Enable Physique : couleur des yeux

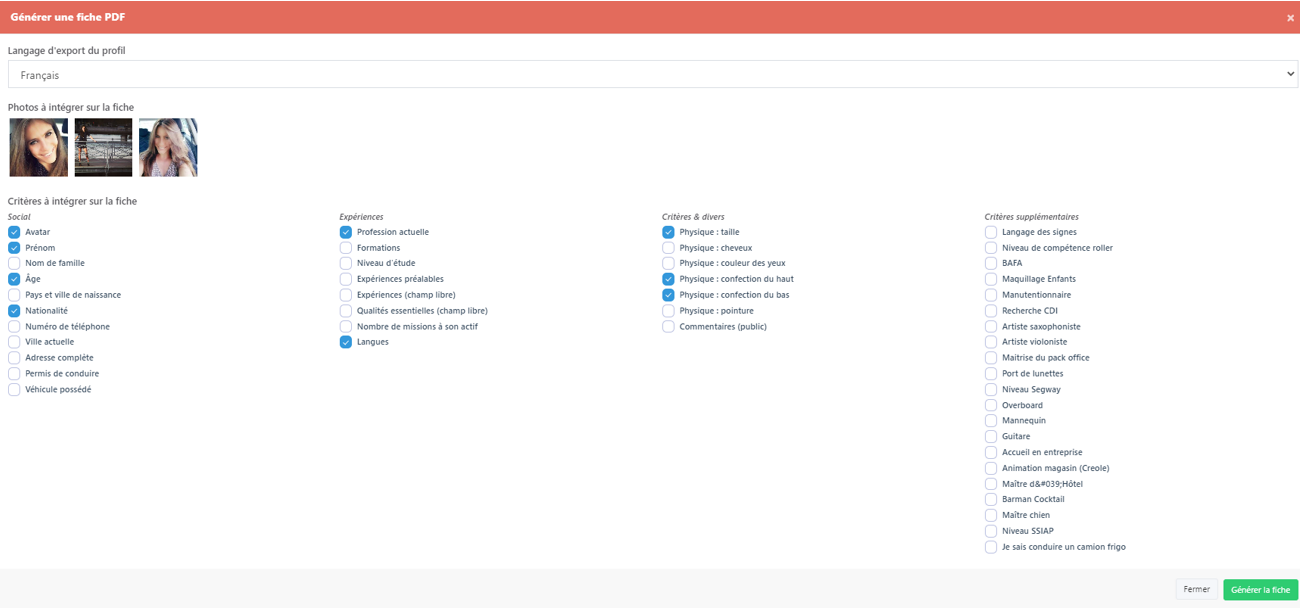click(668, 264)
